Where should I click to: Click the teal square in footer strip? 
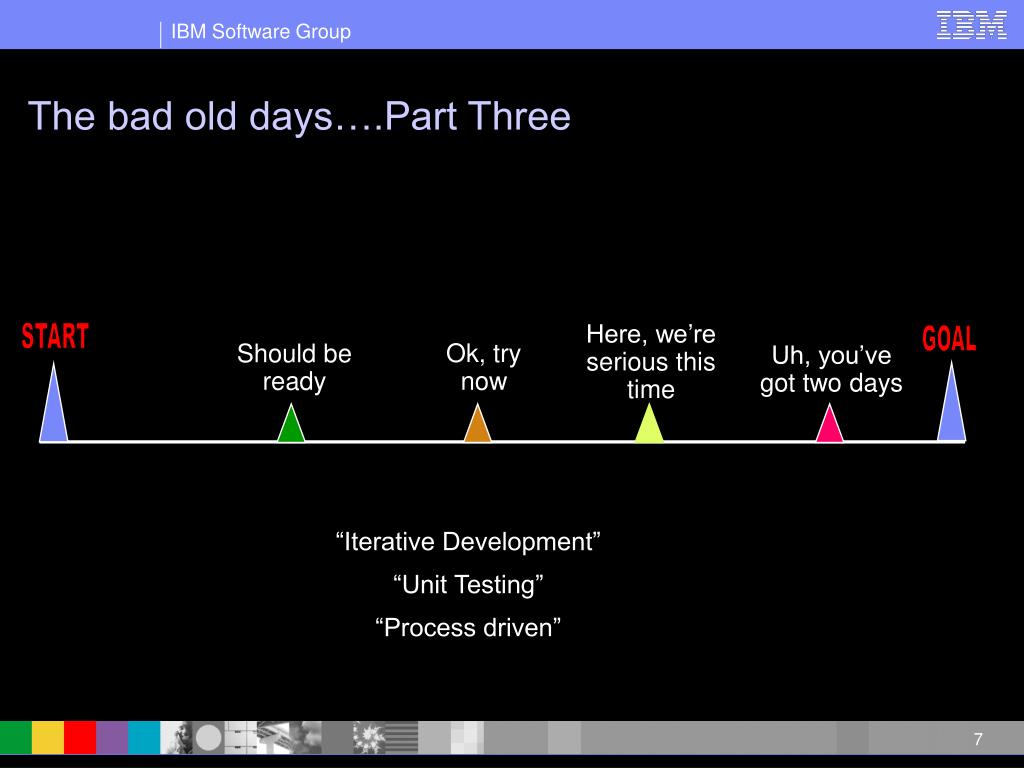144,738
